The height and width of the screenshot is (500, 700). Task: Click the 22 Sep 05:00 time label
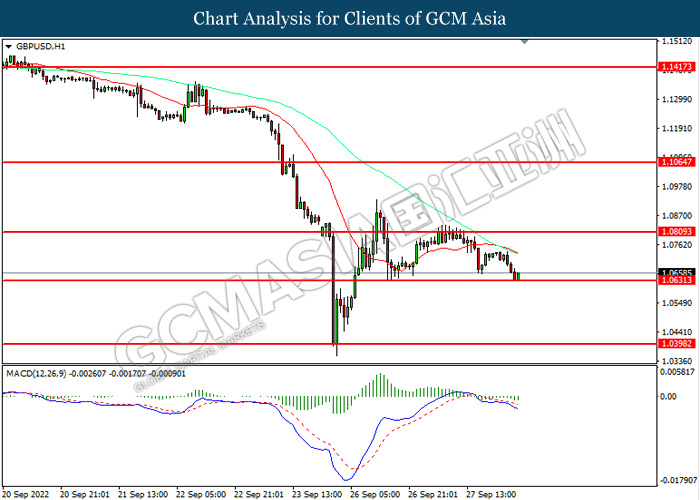201,495
